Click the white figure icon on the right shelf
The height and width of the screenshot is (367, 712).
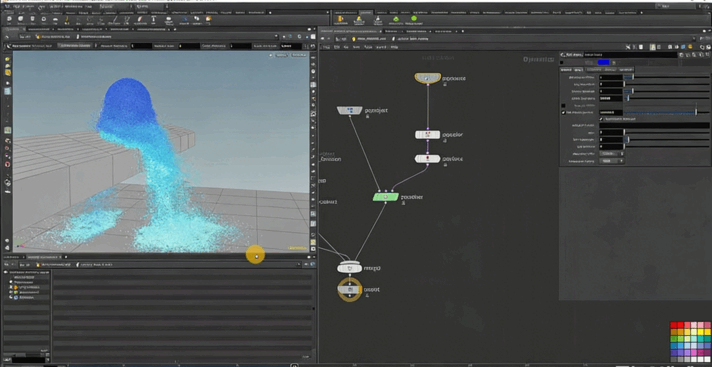pos(377,19)
